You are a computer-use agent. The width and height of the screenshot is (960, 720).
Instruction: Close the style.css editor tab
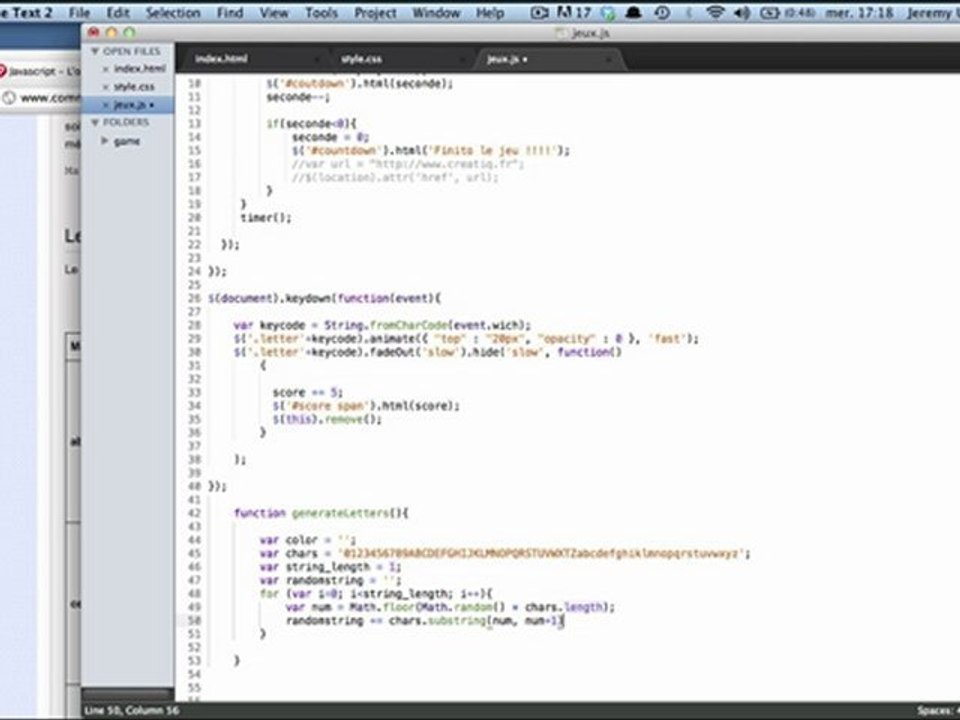pos(462,59)
